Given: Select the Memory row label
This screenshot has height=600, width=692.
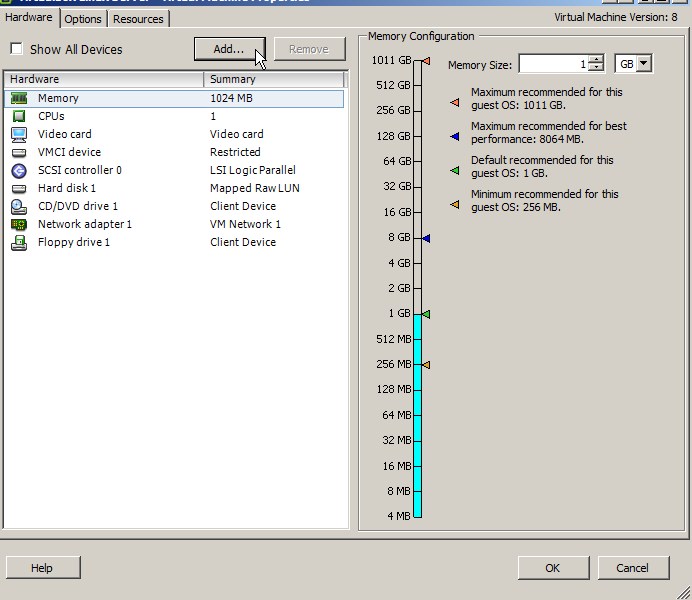Looking at the screenshot, I should coord(58,98).
